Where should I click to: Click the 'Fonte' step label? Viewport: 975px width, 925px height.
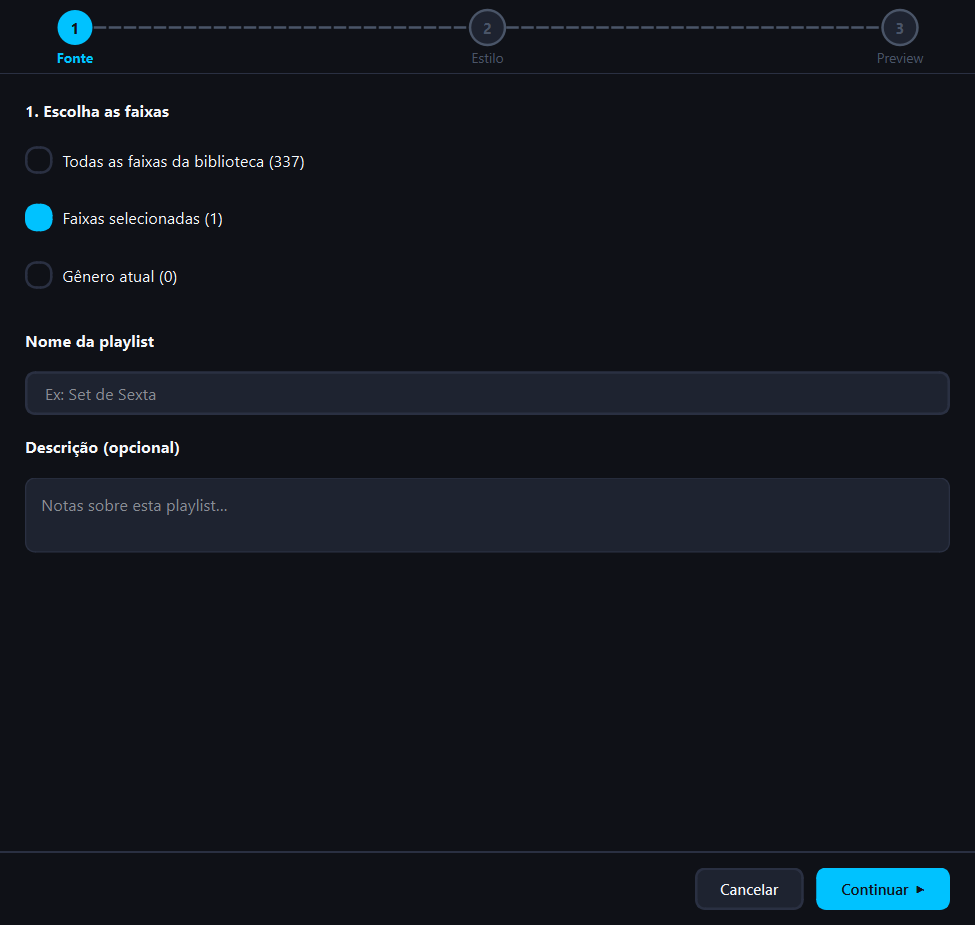[x=75, y=58]
